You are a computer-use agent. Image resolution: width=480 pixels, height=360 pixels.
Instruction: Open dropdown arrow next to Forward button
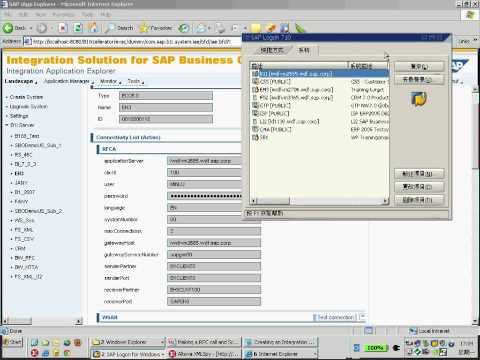click(x=52, y=28)
